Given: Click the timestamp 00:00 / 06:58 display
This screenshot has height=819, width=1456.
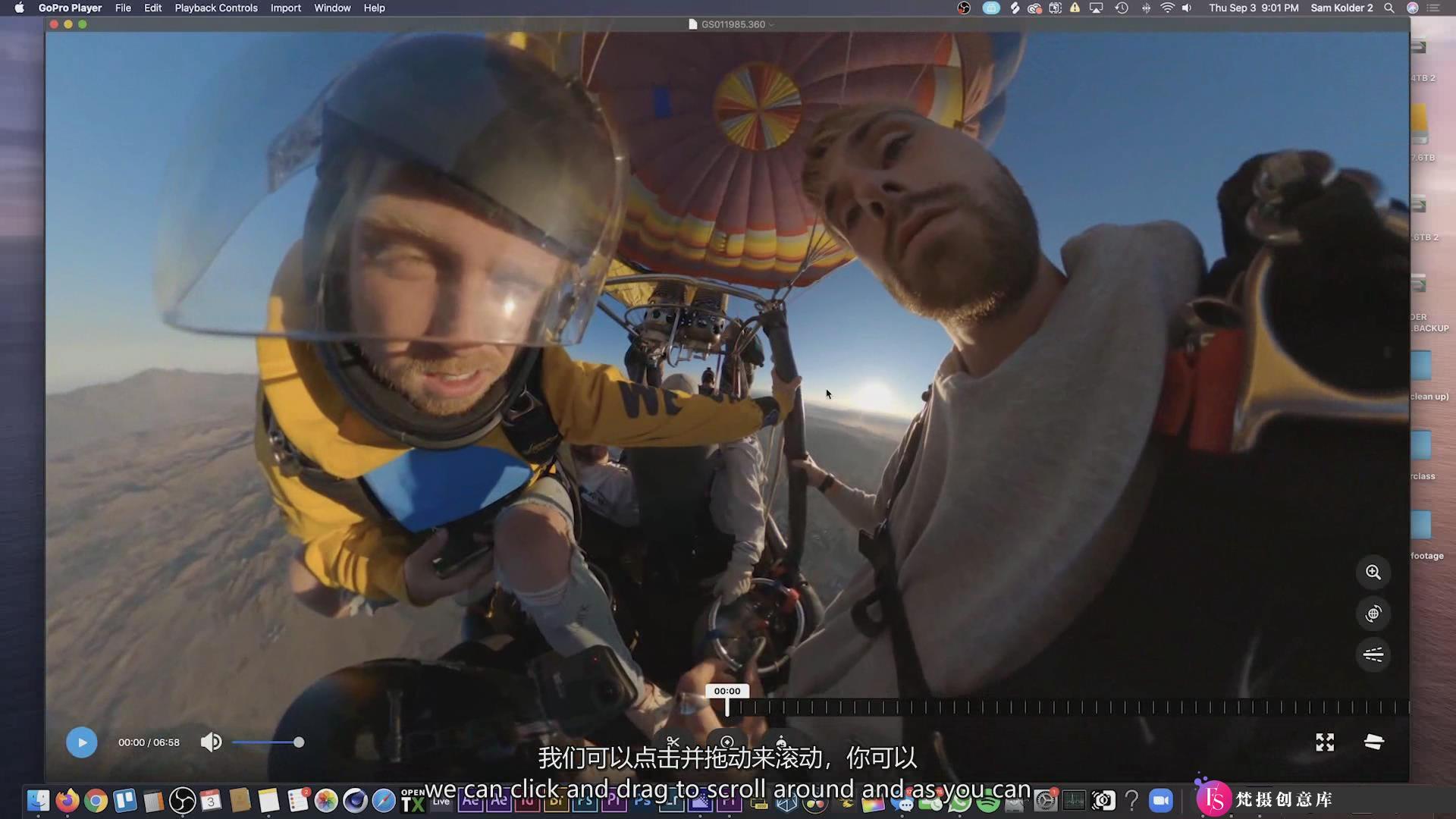Looking at the screenshot, I should click(x=149, y=742).
